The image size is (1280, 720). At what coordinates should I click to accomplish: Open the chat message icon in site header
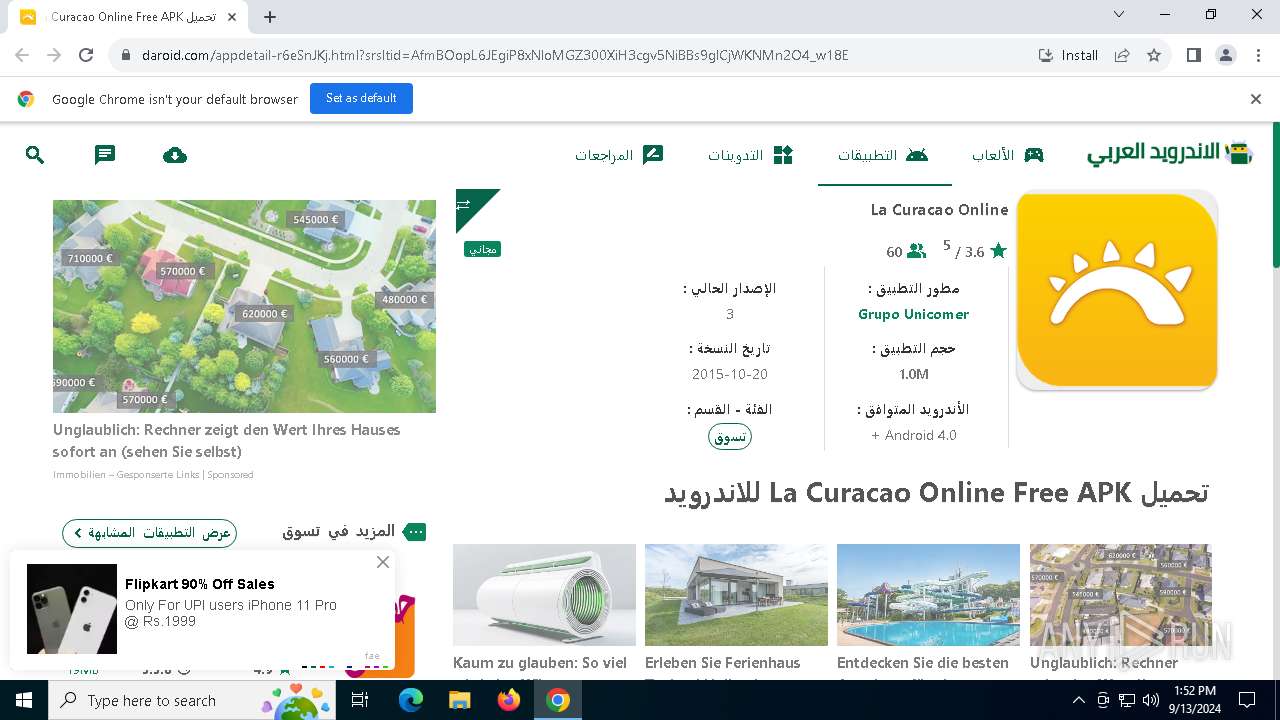[x=105, y=155]
